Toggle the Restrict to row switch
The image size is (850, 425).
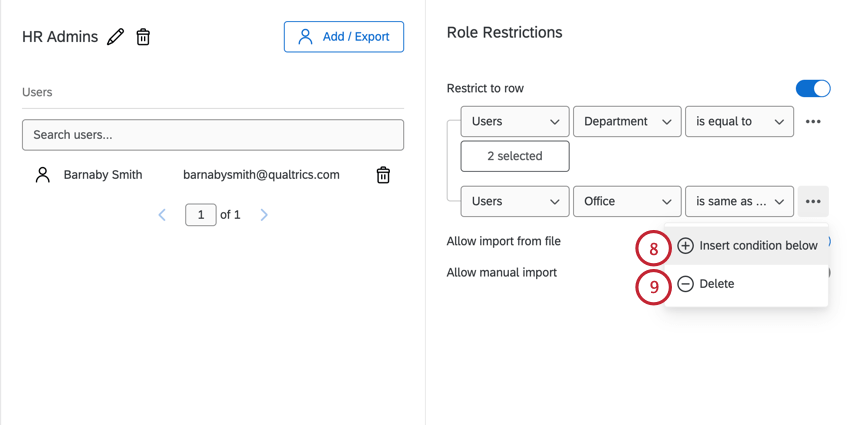pyautogui.click(x=813, y=88)
